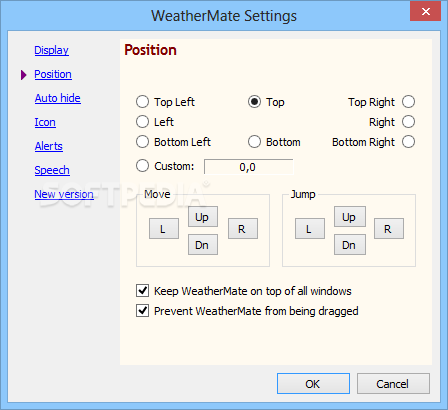The image size is (448, 410).
Task: Select the Top position radio
Action: [x=254, y=102]
